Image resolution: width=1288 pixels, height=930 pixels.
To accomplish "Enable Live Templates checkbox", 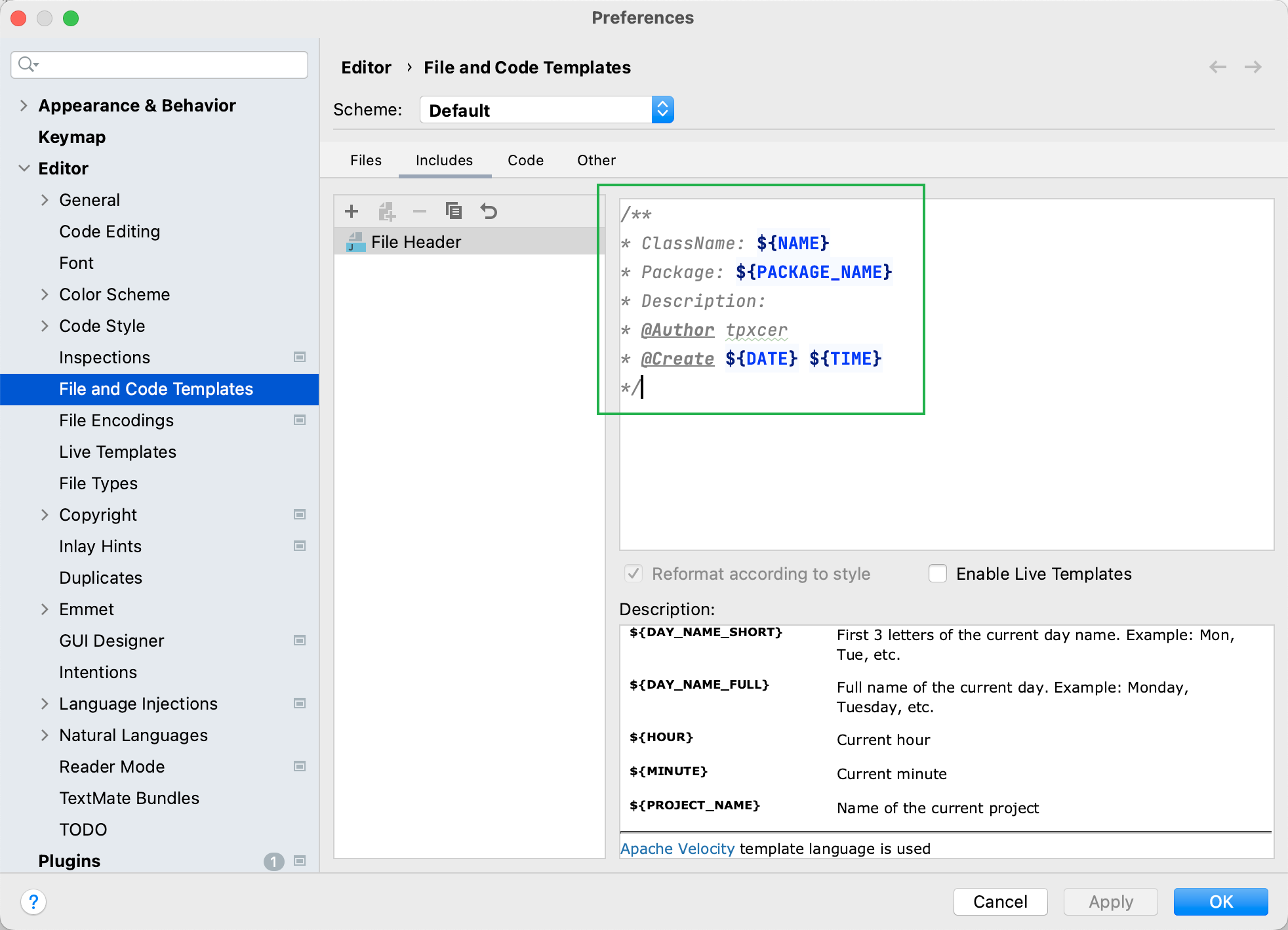I will (938, 574).
